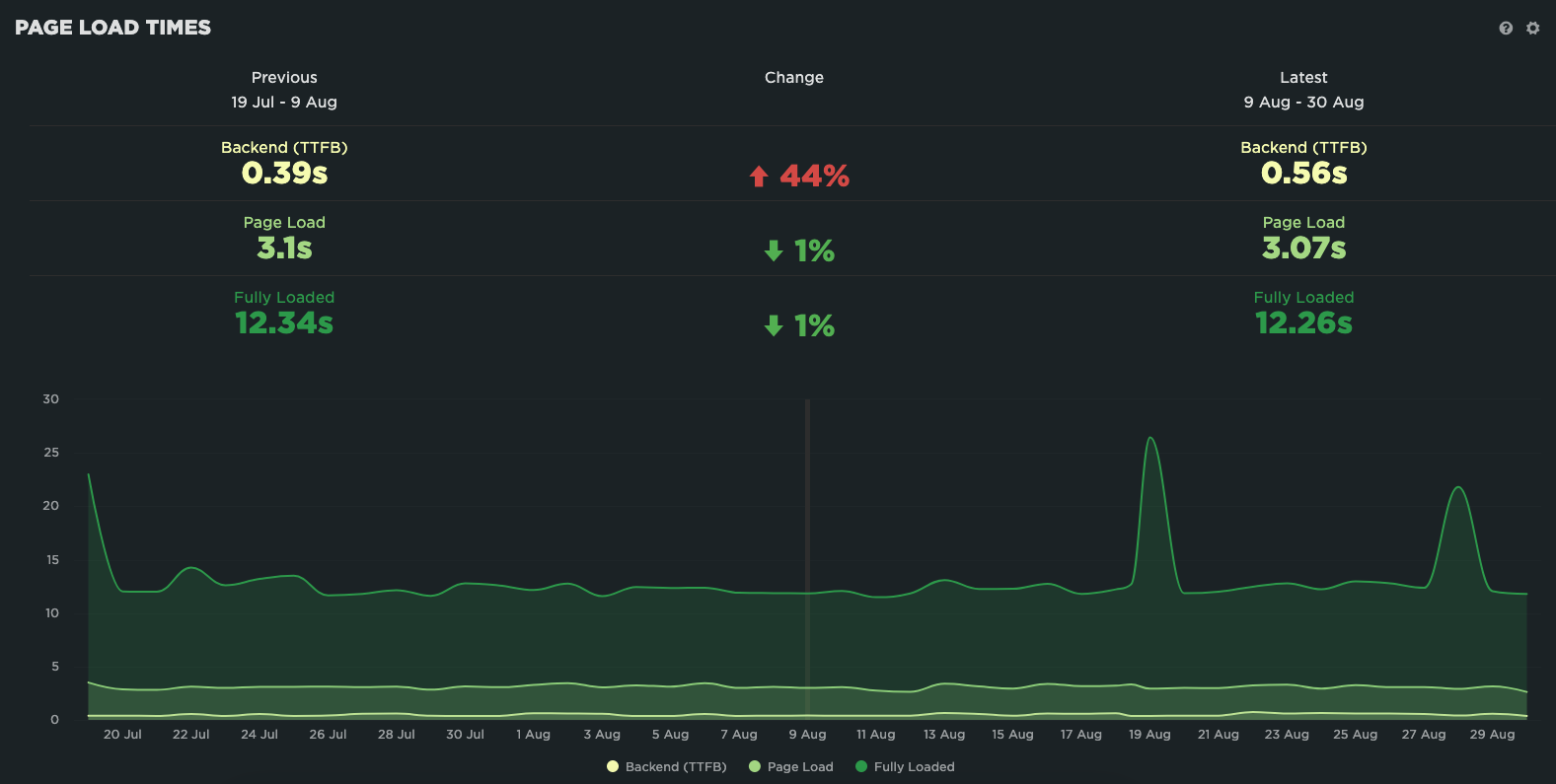Image resolution: width=1556 pixels, height=784 pixels.
Task: Click the Latest date range 9 Aug - 30 Aug
Action: pos(1303,102)
